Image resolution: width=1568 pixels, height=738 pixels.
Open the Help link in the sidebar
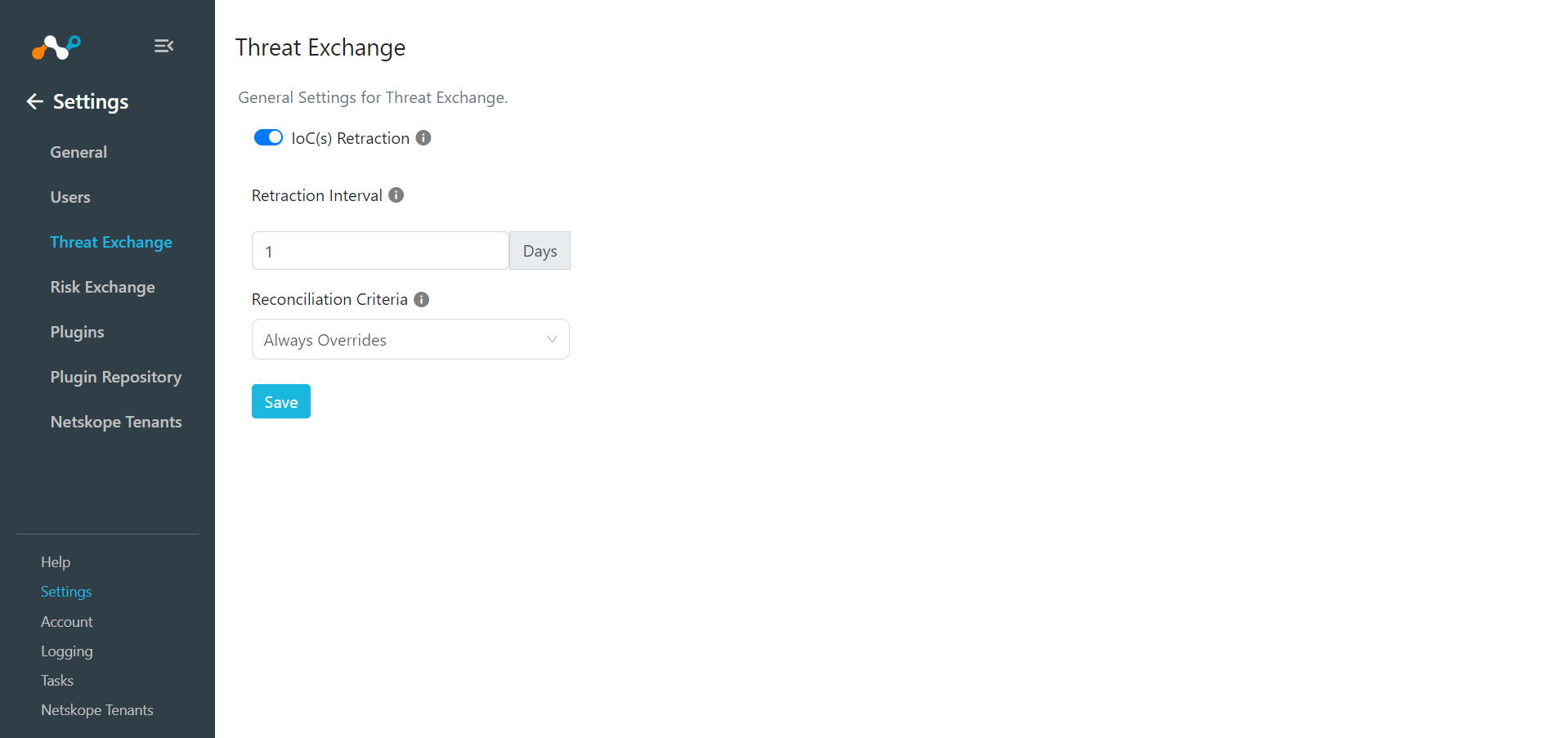pos(56,562)
